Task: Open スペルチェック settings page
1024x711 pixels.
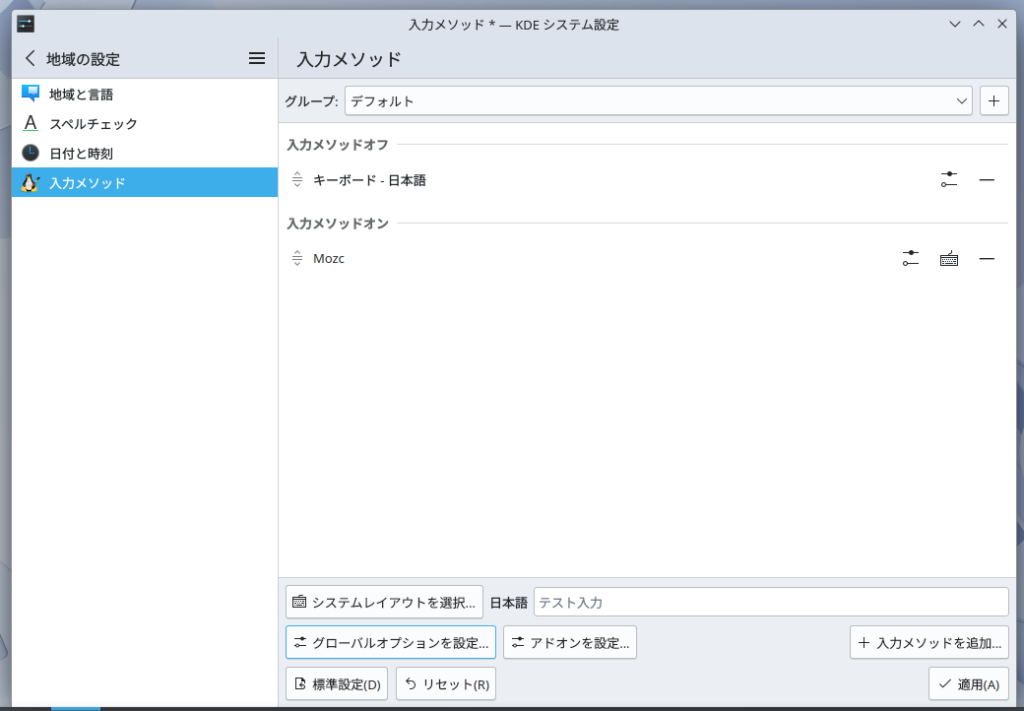Action: (94, 124)
